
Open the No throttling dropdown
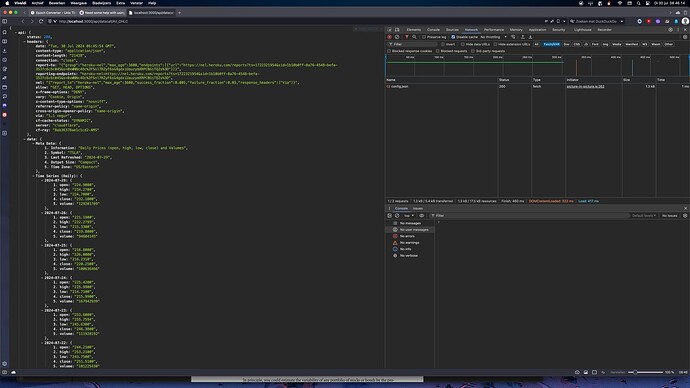[x=493, y=37]
